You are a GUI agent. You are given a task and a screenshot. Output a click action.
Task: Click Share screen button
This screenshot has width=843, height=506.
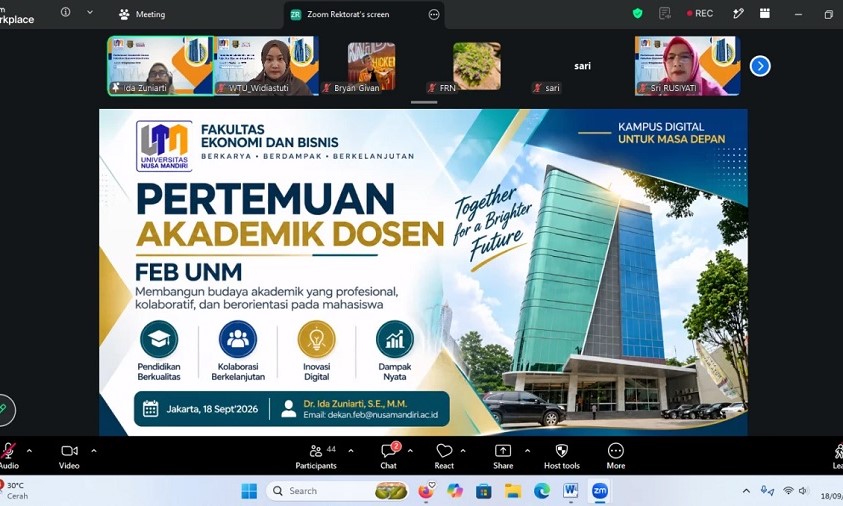(x=503, y=456)
